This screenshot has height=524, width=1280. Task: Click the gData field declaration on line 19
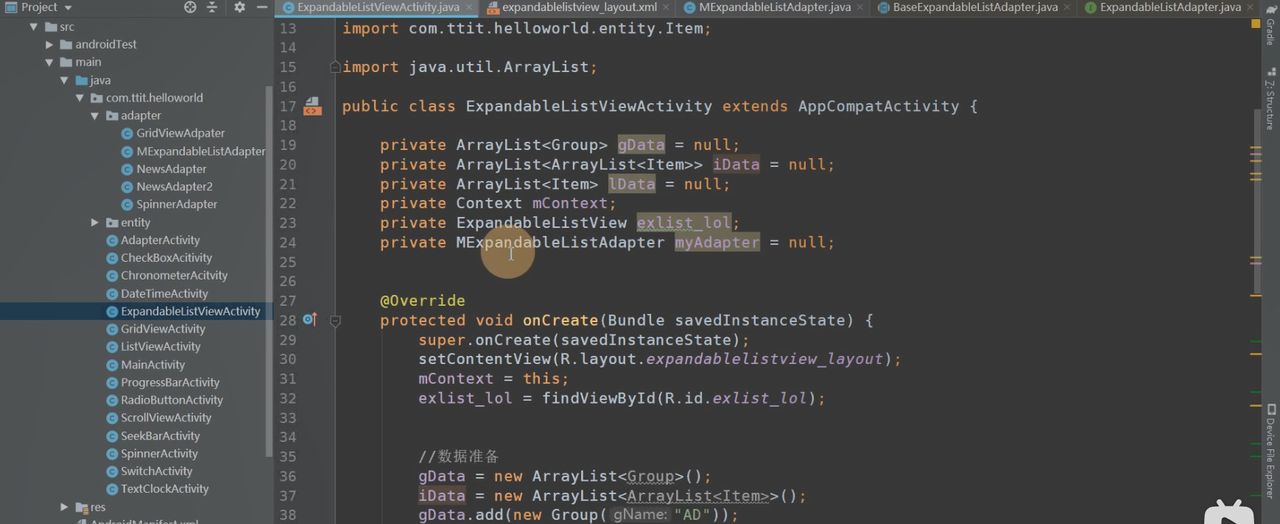(641, 145)
